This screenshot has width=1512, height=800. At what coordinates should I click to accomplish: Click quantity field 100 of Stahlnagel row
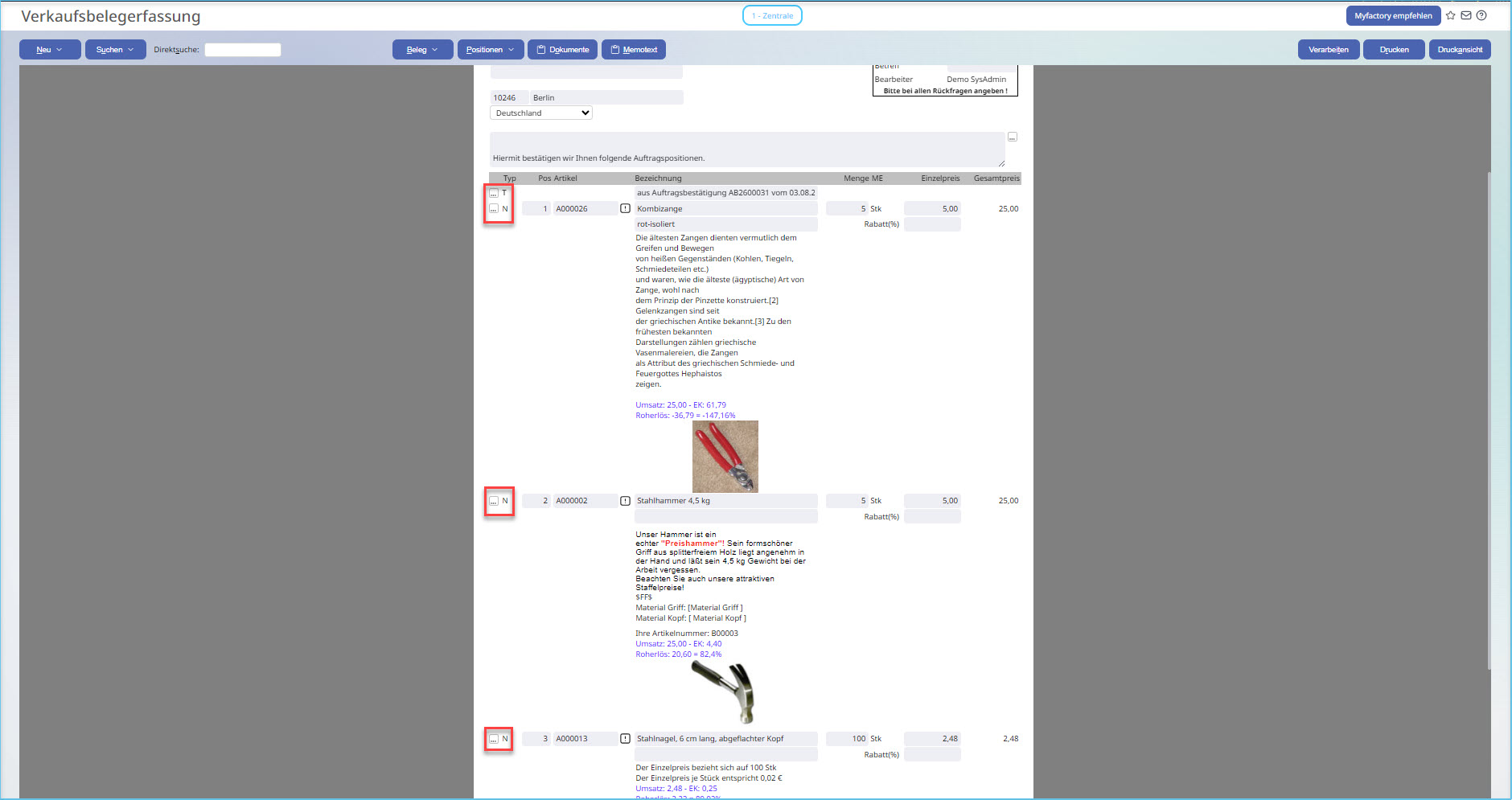[847, 739]
